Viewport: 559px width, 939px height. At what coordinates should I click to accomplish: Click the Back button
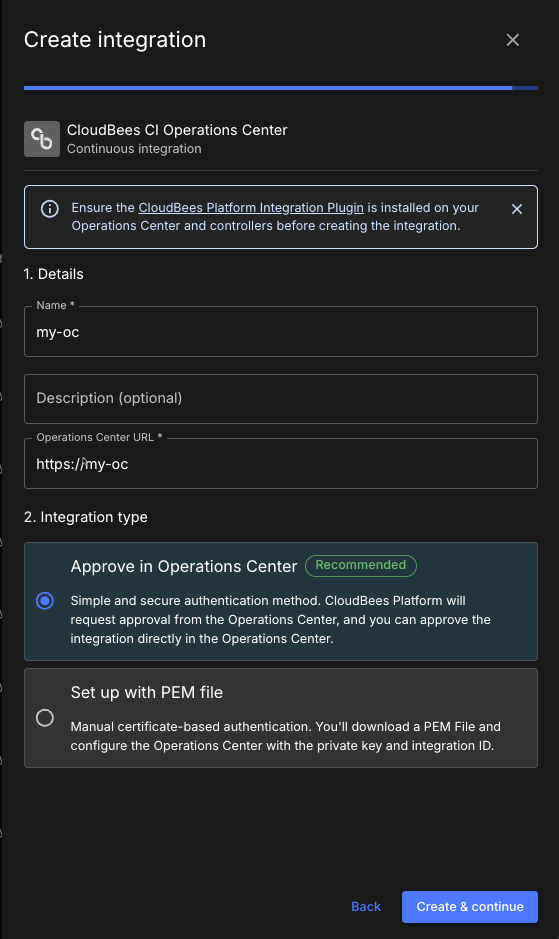366,907
